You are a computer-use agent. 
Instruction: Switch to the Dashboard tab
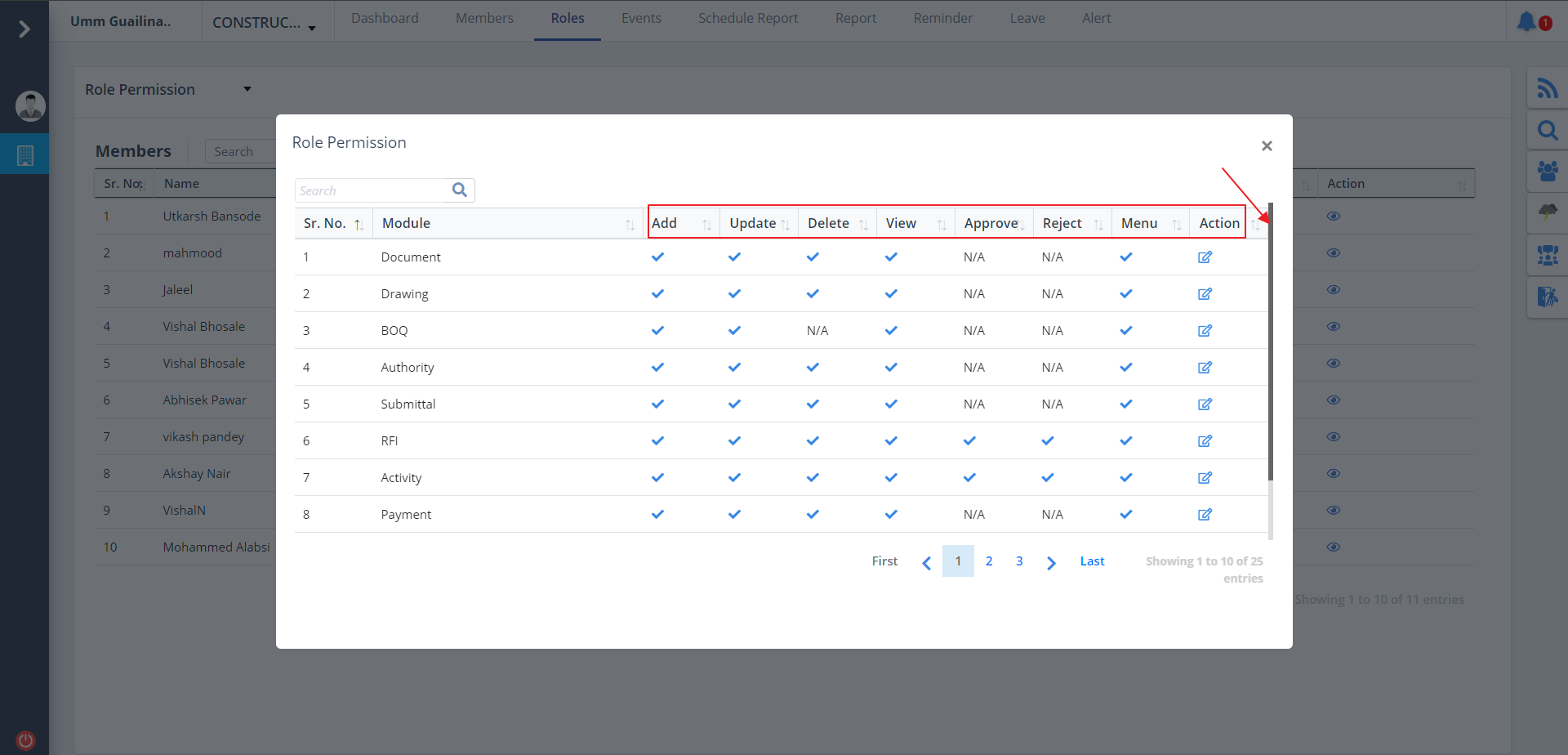[385, 19]
